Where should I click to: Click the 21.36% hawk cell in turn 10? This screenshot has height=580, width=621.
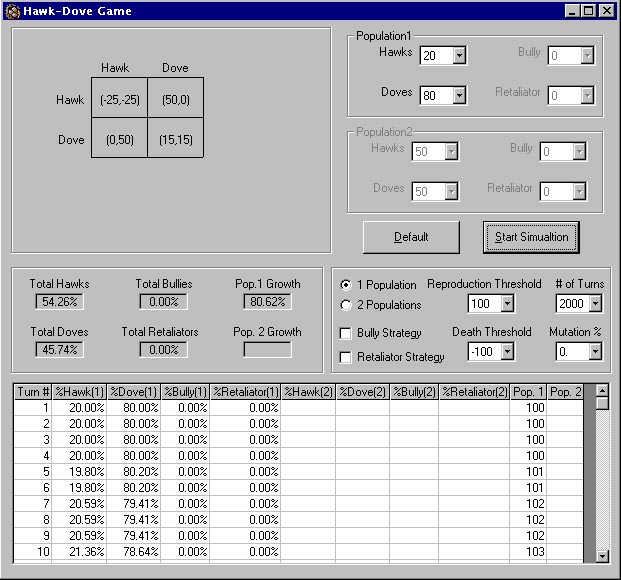click(79, 552)
